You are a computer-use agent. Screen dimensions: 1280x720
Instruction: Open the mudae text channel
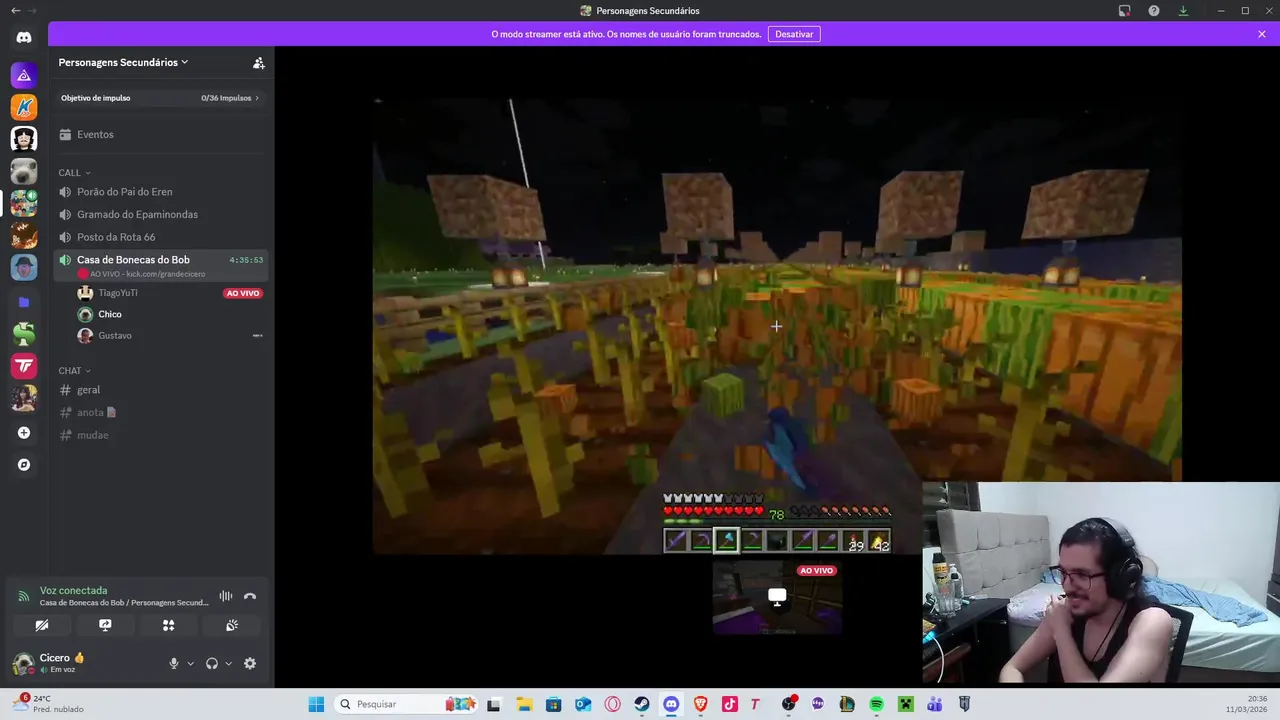(x=161, y=435)
